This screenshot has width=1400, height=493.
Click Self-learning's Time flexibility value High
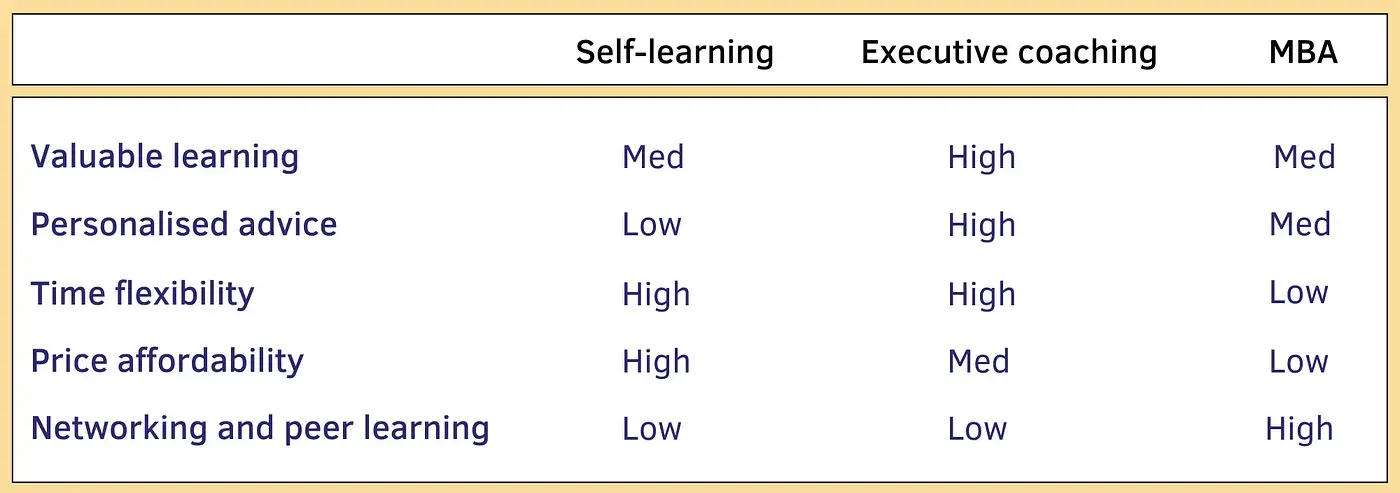(656, 295)
